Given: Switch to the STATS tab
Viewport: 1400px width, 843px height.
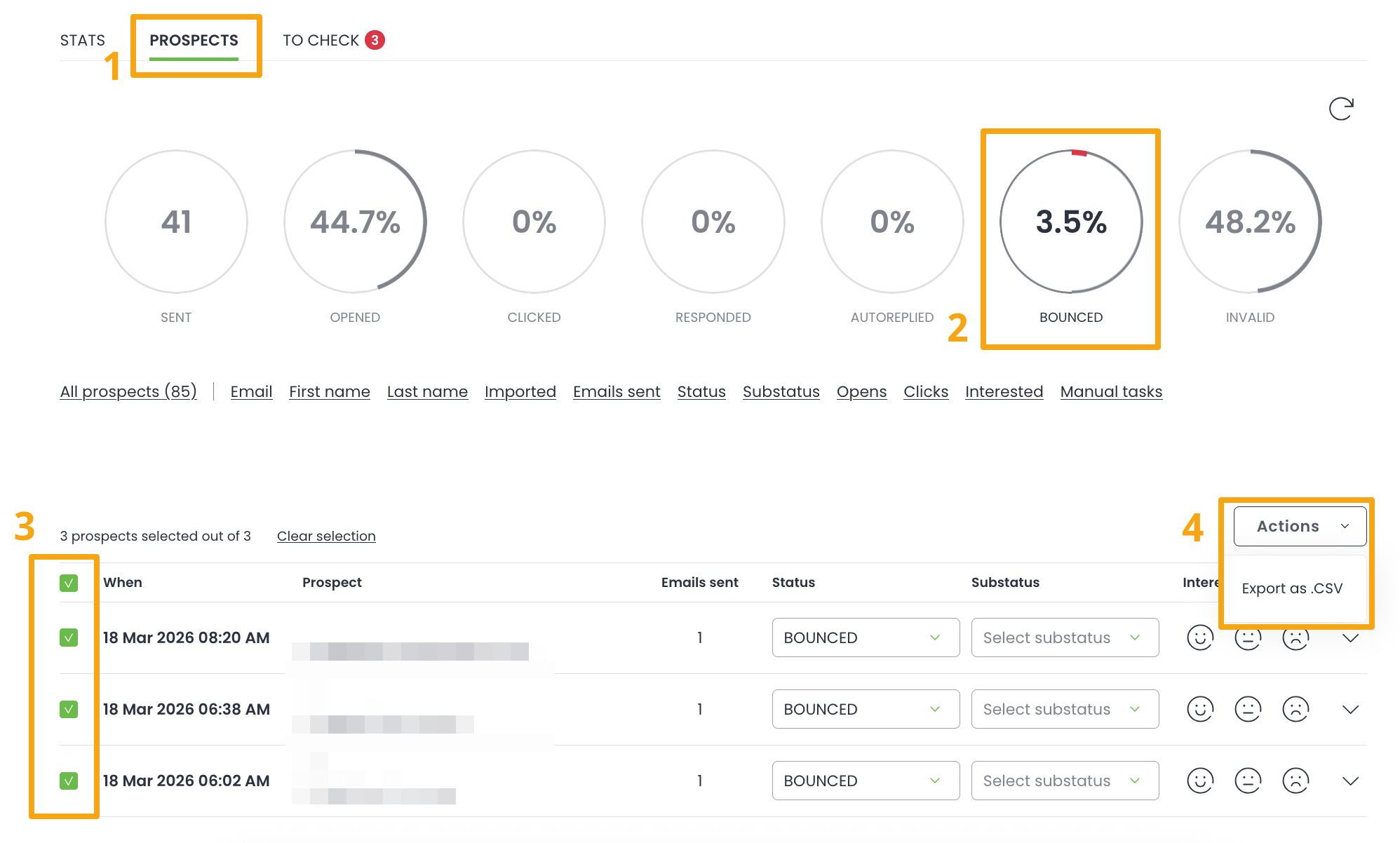Looking at the screenshot, I should click(x=82, y=40).
